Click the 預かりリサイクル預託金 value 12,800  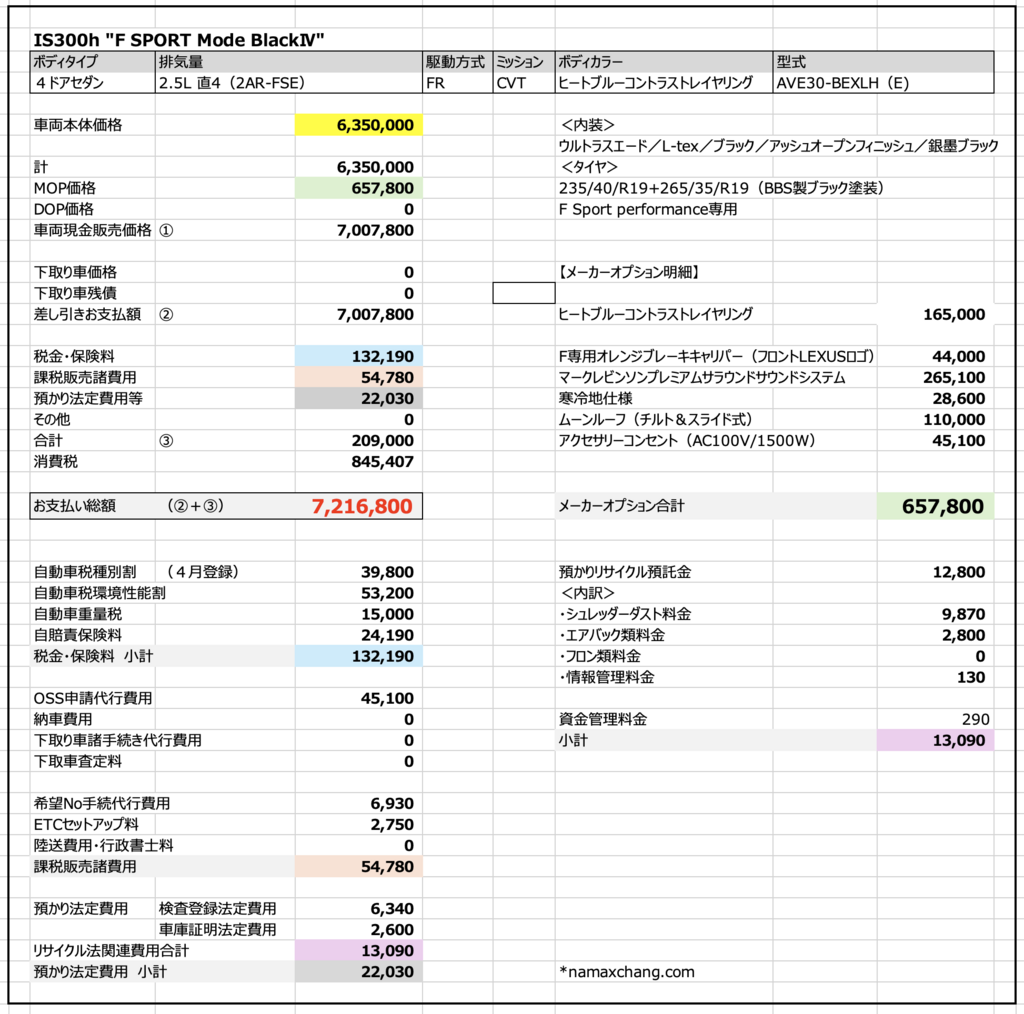pos(959,572)
